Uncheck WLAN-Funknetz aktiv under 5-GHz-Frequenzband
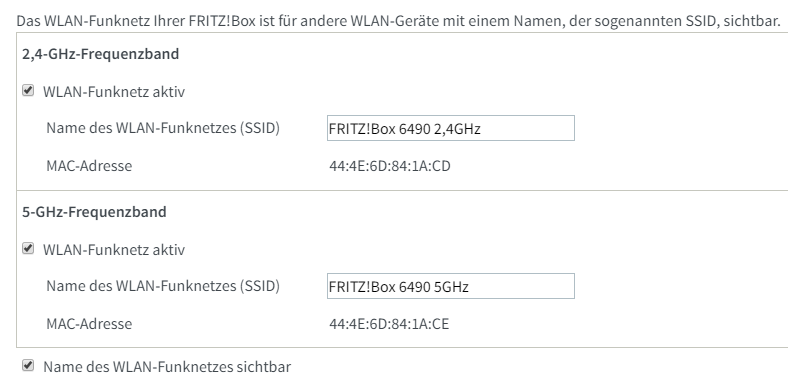 tap(28, 249)
